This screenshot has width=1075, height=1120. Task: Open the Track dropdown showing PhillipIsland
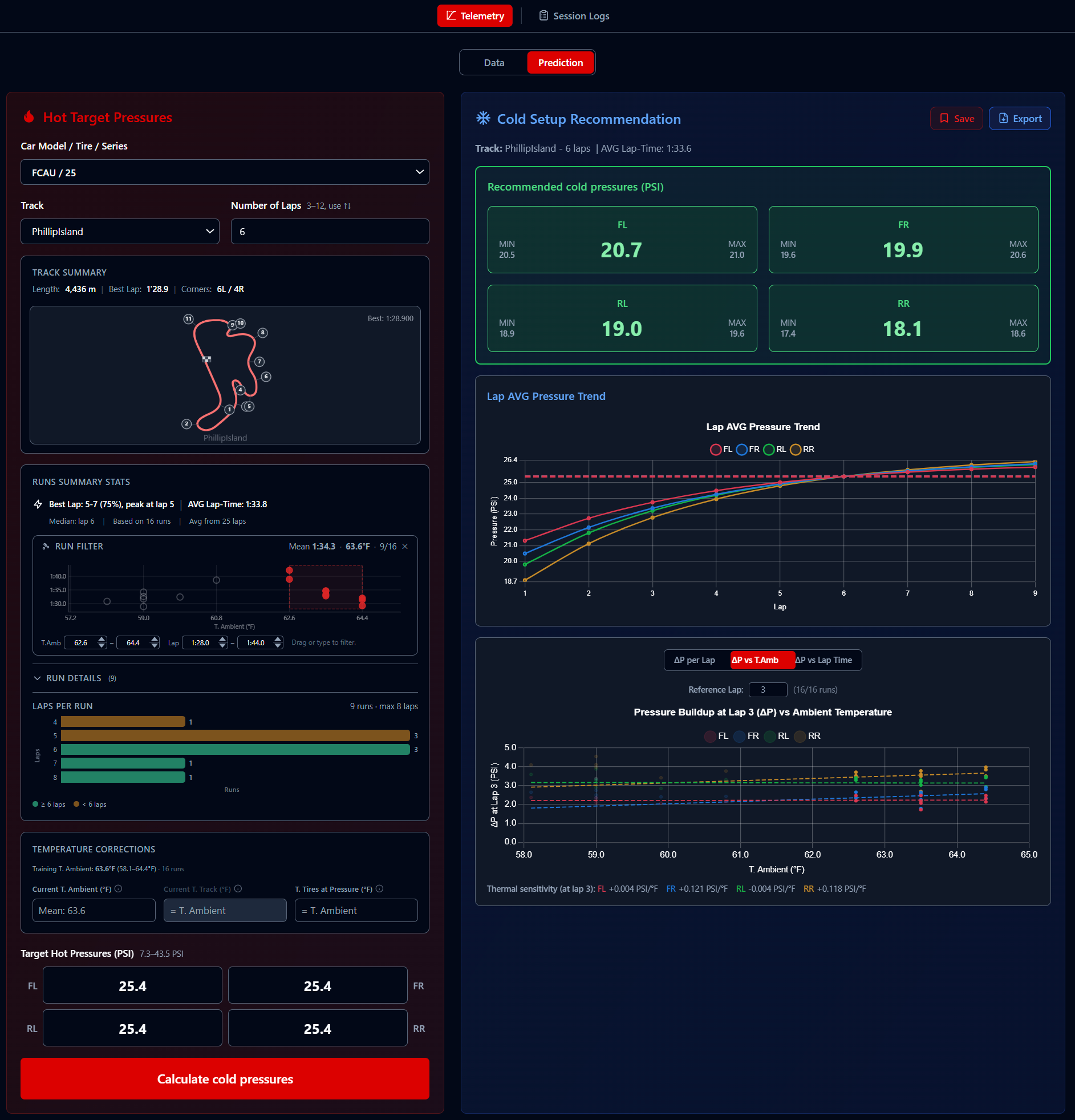click(120, 232)
